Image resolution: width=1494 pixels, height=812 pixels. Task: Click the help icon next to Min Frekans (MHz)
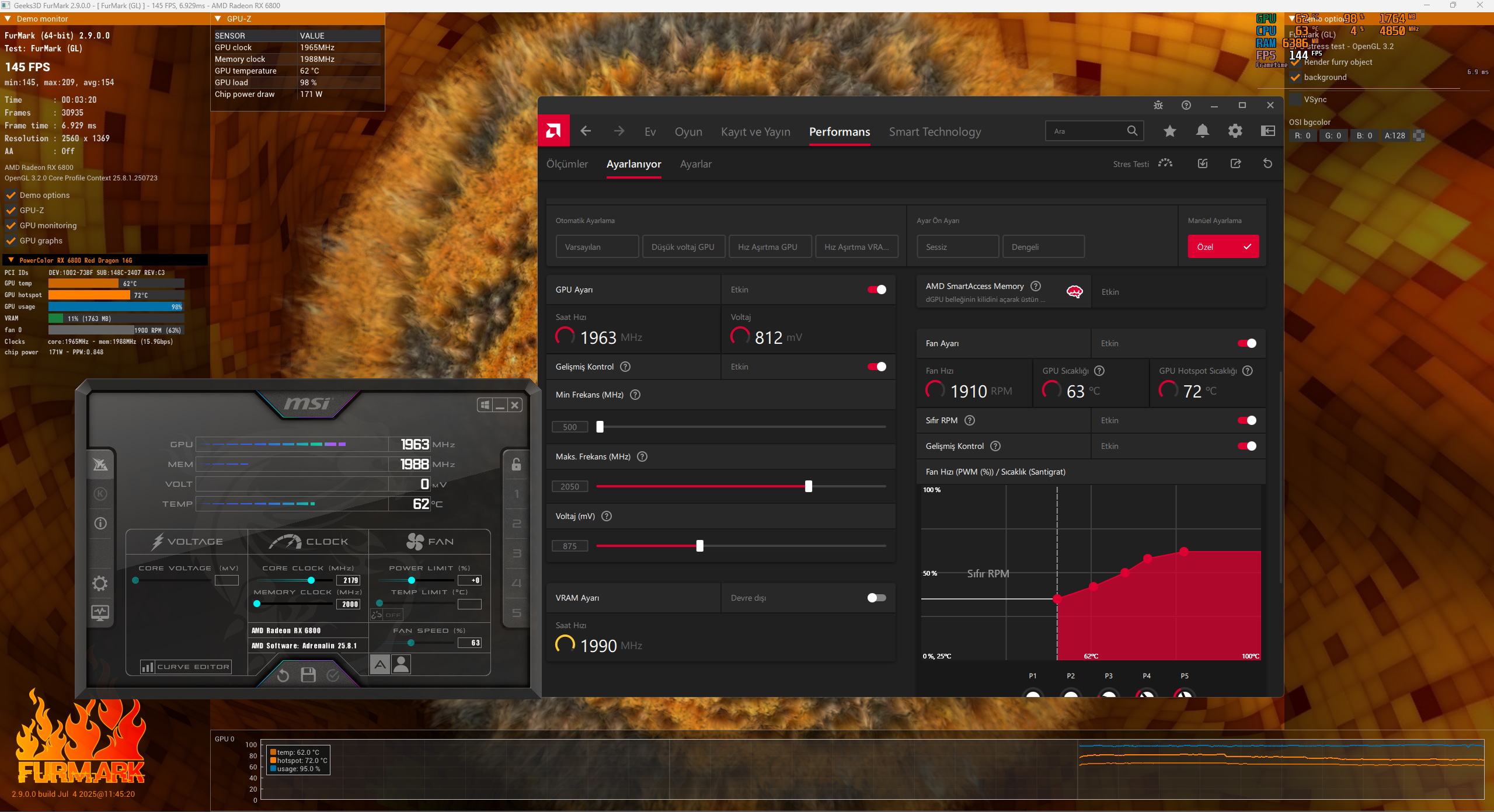coord(635,395)
